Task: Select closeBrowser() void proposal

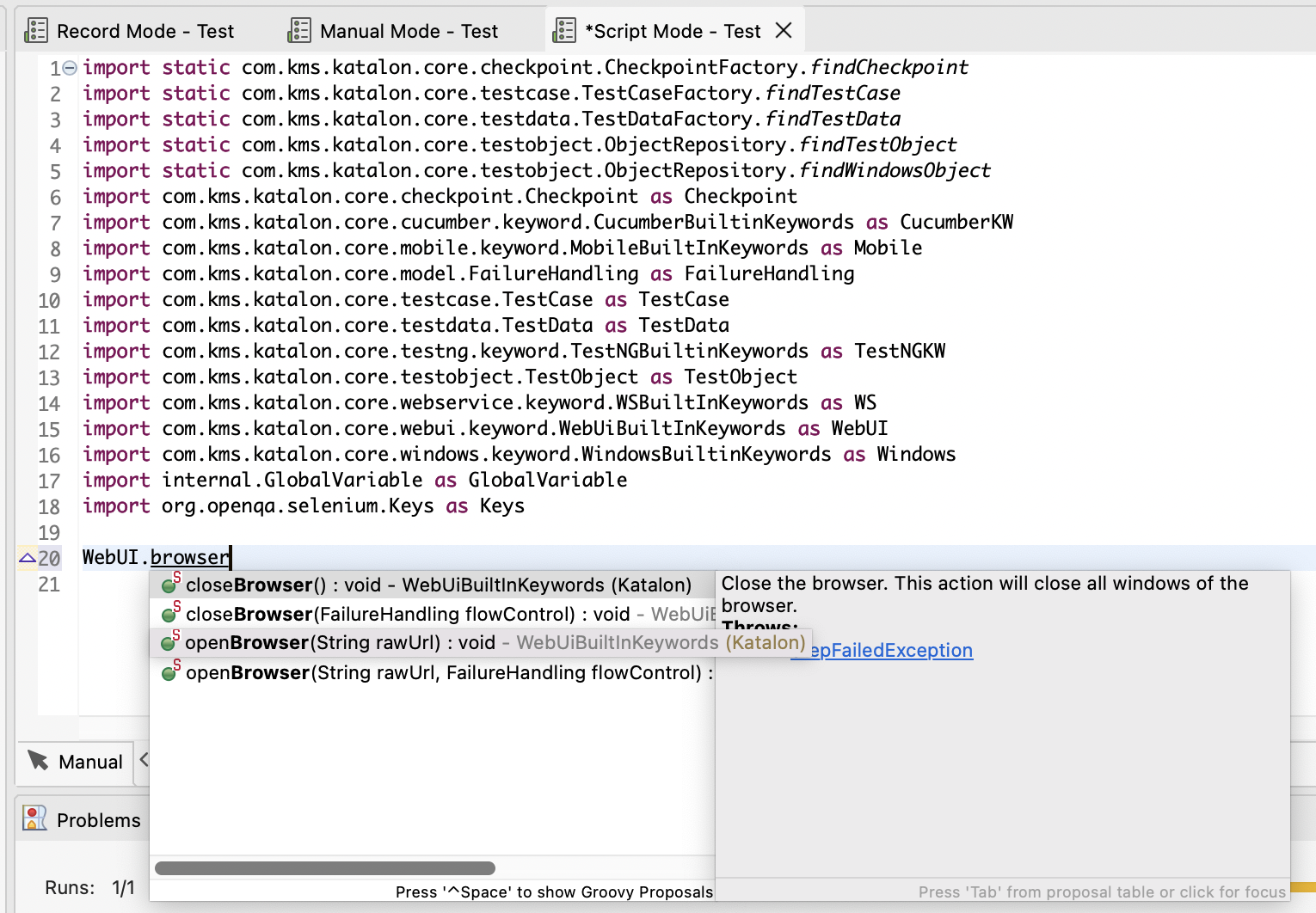Action: point(432,585)
